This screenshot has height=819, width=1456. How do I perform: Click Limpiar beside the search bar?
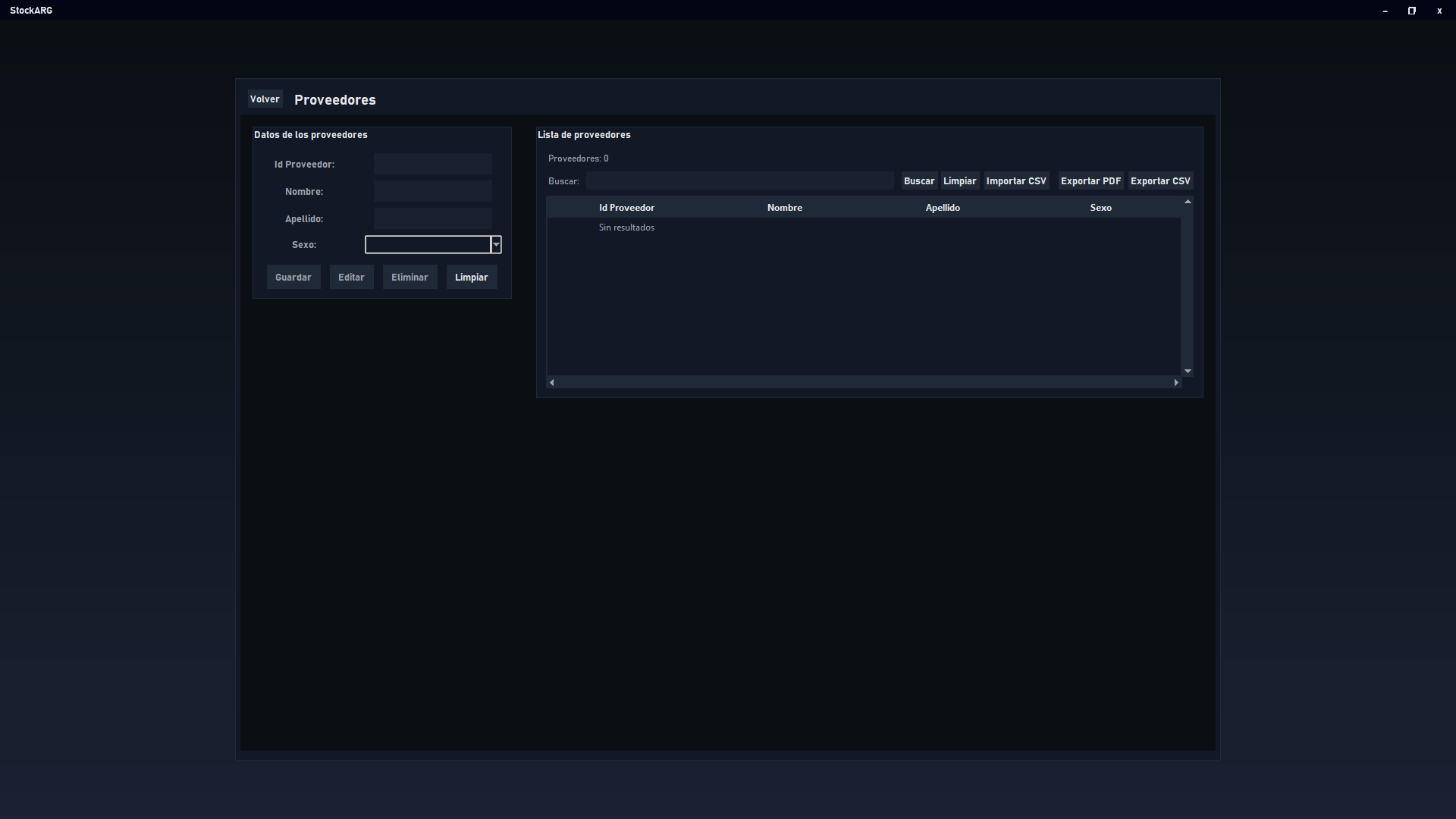click(959, 180)
